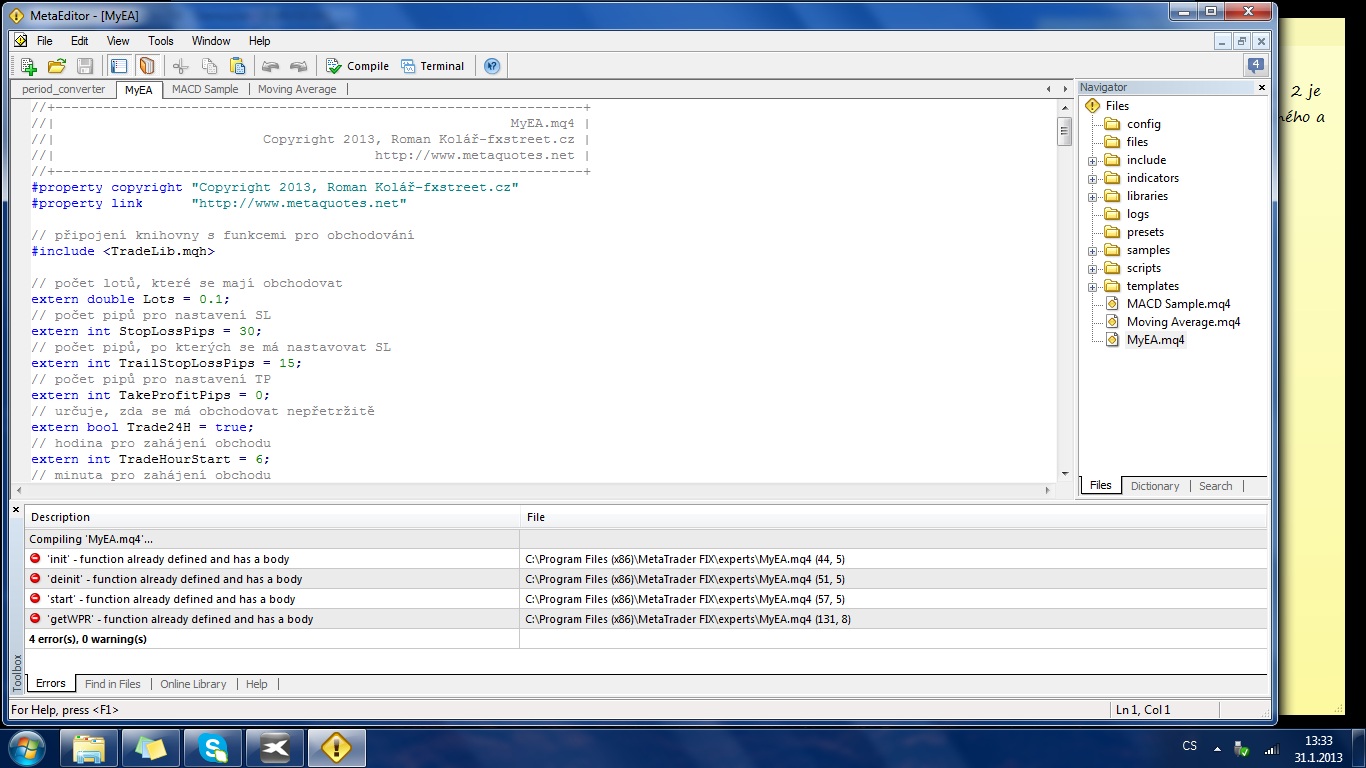1366x768 pixels.
Task: Close the Toolbox panel with the x
Action: [x=16, y=510]
